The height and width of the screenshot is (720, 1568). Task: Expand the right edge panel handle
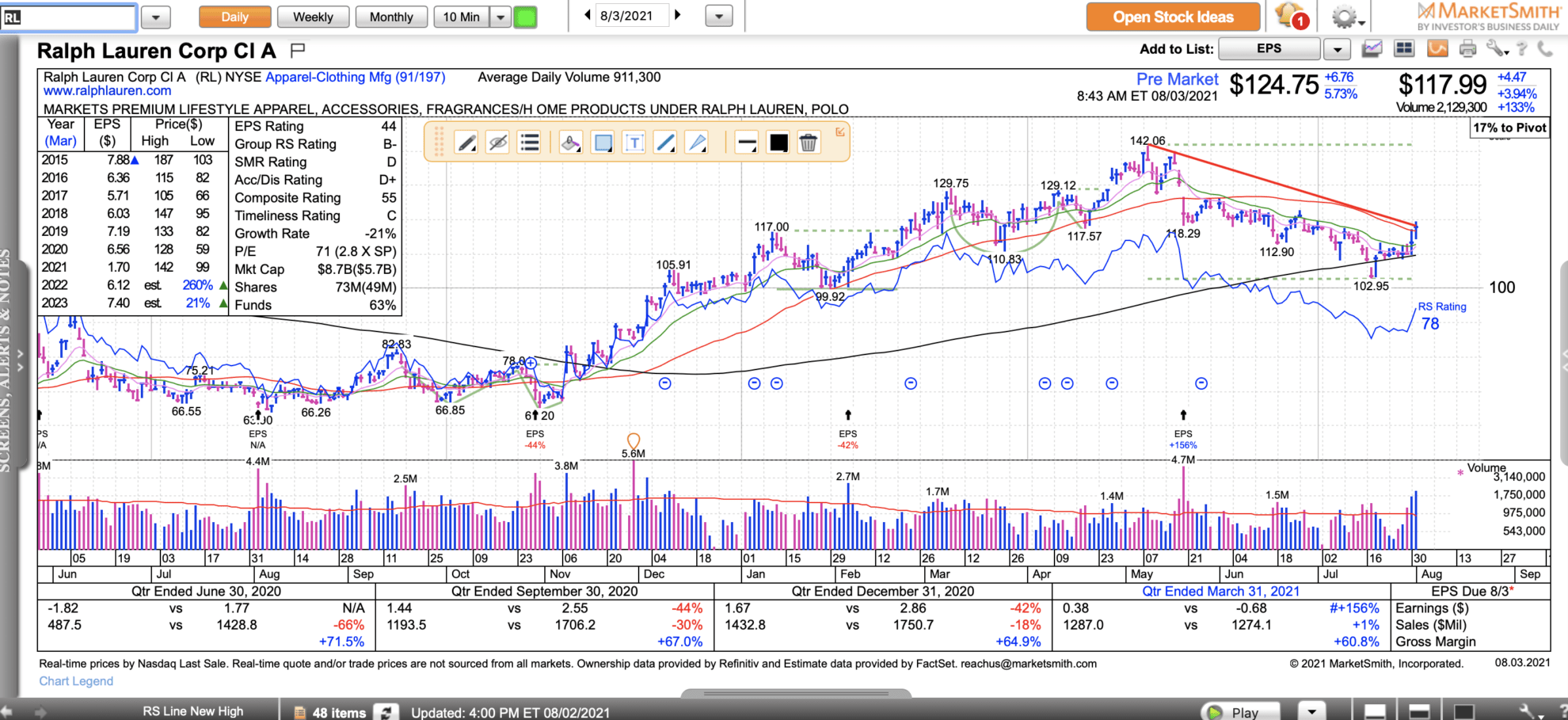1564,361
